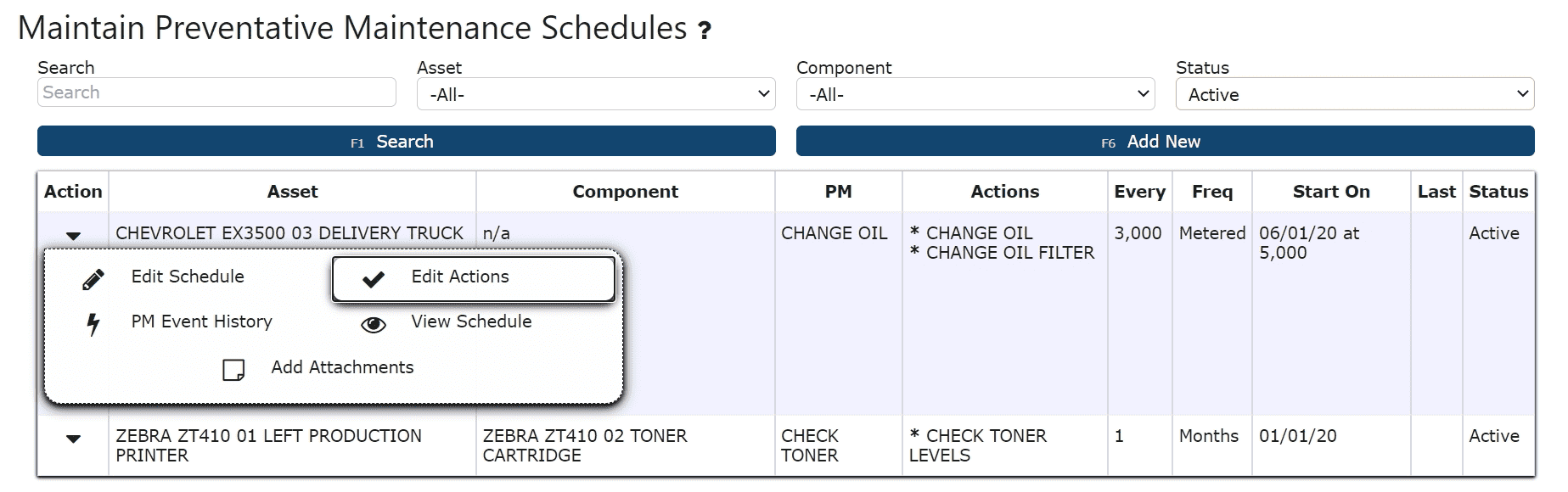Click the checkmark icon beside Edit Actions
The height and width of the screenshot is (492, 1568).
pyautogui.click(x=374, y=279)
